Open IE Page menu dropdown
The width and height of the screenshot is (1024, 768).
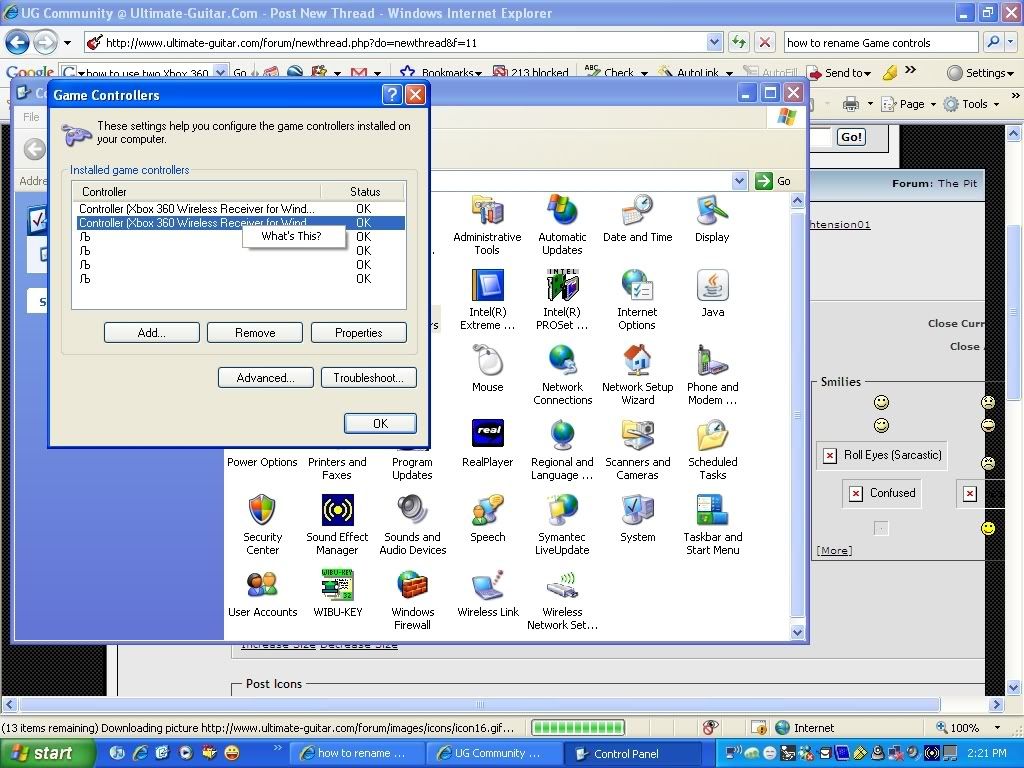click(910, 104)
